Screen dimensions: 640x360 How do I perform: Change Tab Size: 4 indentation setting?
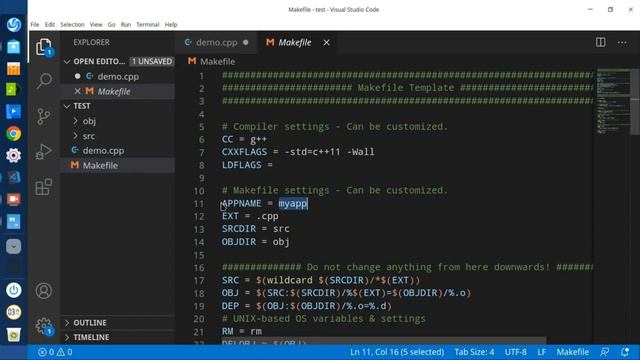click(474, 352)
